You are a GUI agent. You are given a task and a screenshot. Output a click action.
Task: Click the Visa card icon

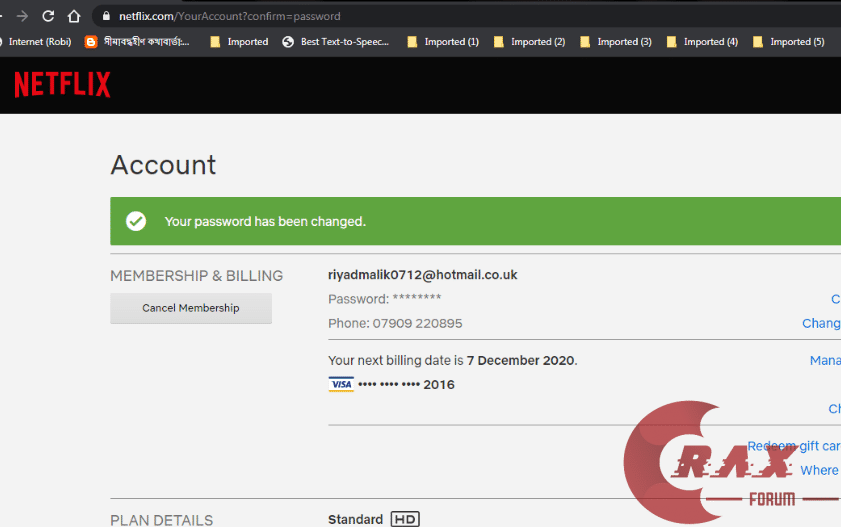click(341, 384)
